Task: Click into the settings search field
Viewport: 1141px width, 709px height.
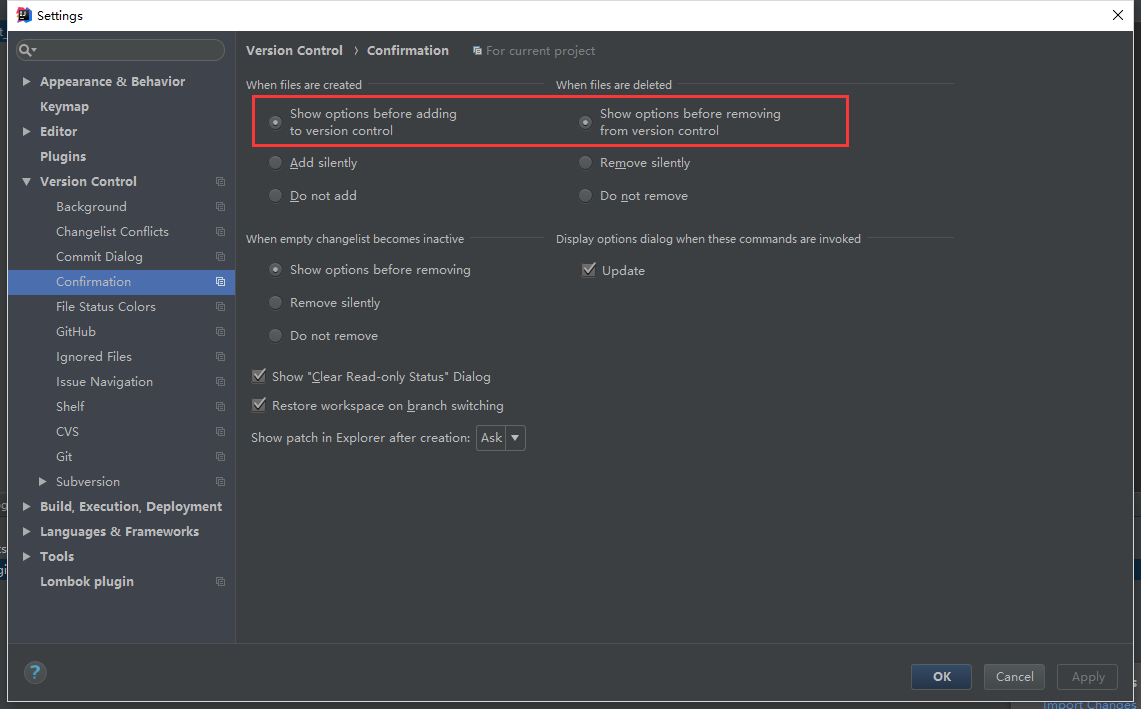Action: (x=130, y=50)
